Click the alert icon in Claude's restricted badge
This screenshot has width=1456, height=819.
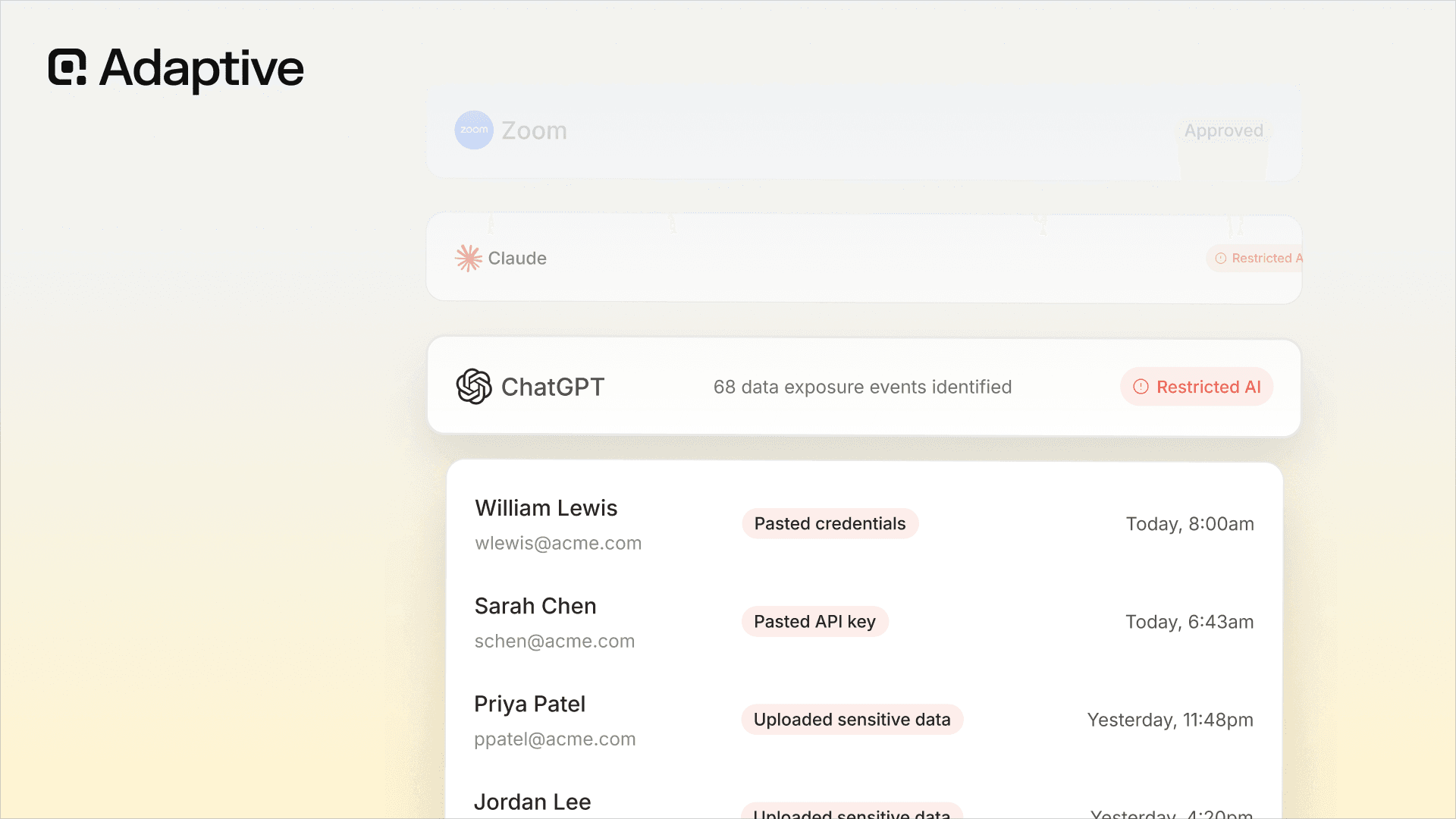1221,259
